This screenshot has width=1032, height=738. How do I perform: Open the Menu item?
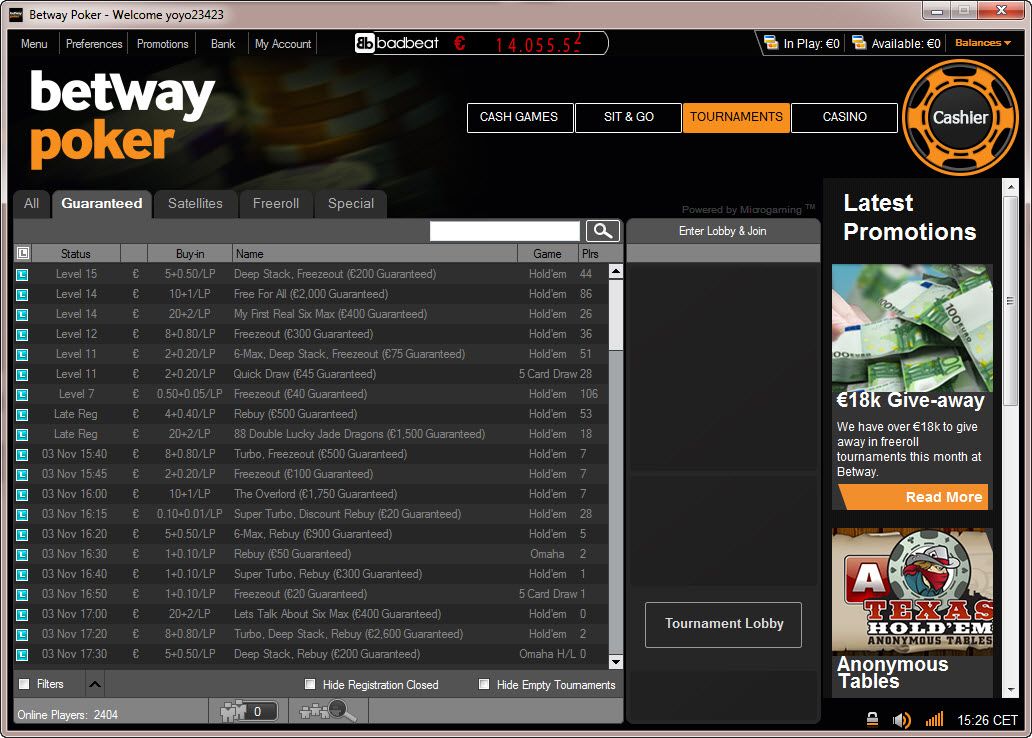(x=34, y=43)
